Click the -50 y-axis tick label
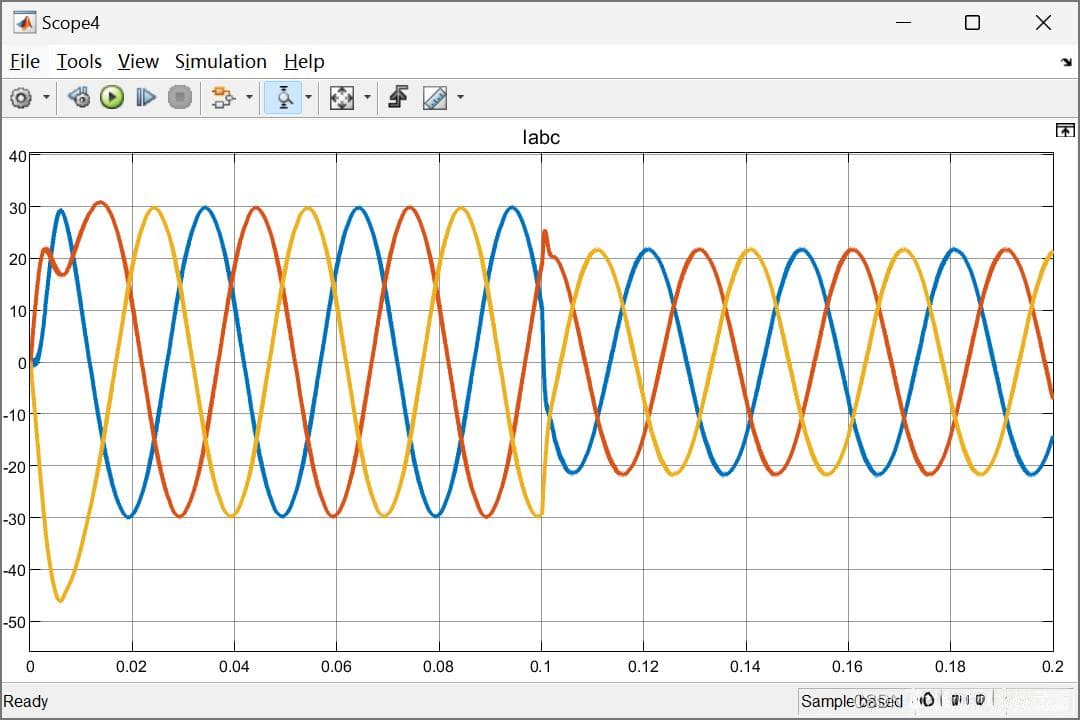Screen dimensions: 1080x720 15,623
